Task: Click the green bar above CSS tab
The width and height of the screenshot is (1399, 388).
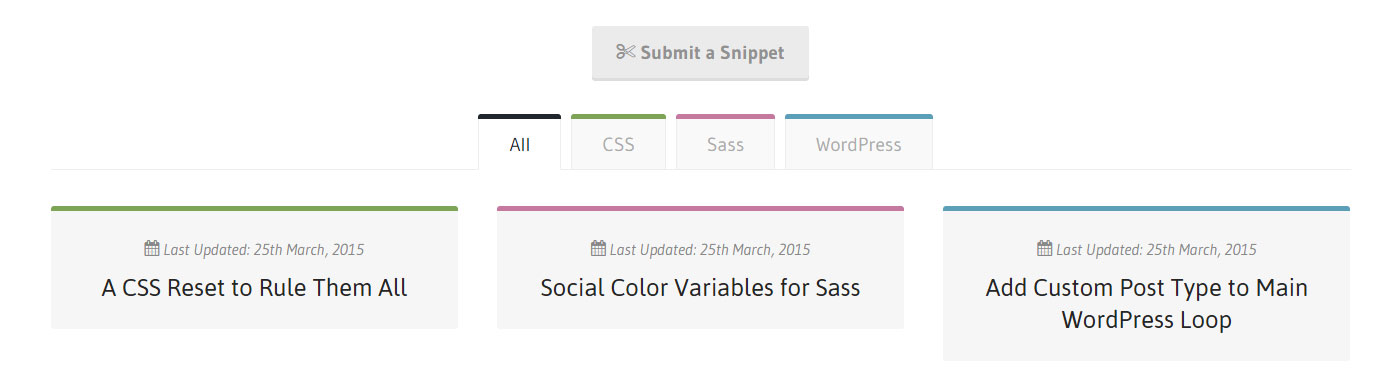Action: (618, 116)
